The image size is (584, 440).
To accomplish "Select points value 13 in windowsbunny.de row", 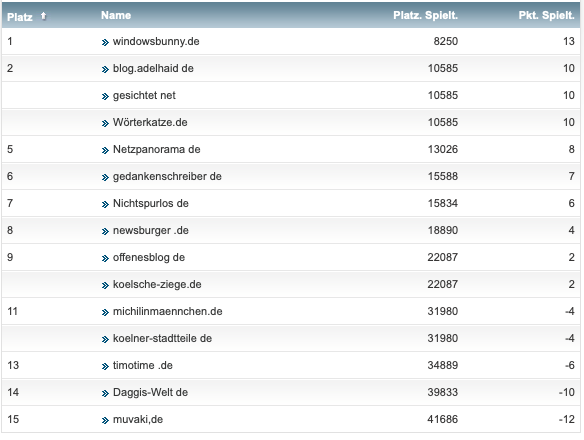I will click(569, 41).
